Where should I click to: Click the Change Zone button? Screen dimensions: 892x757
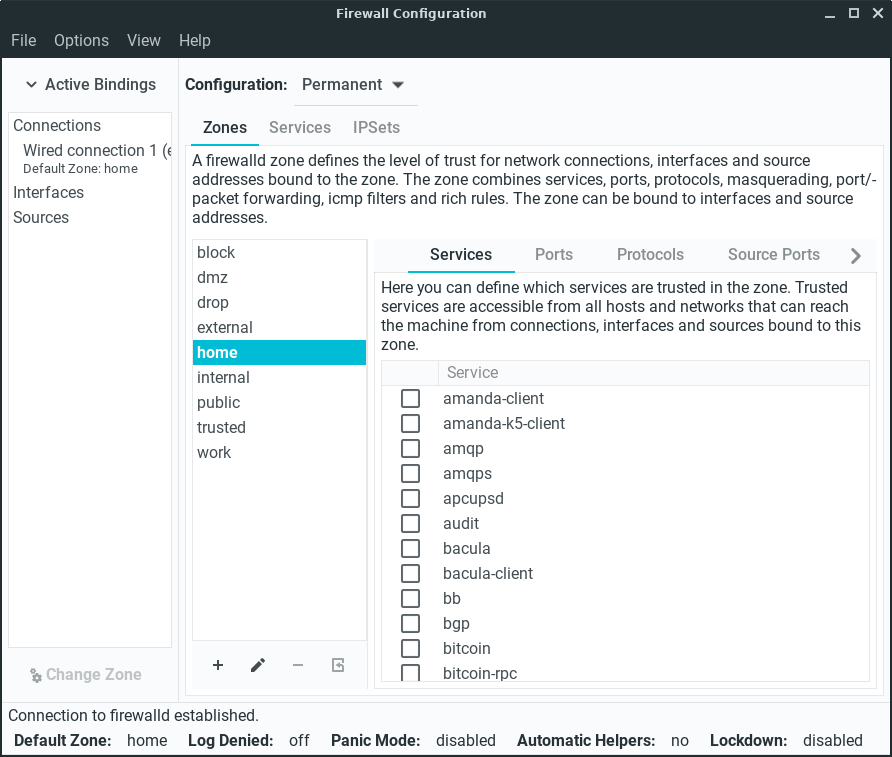point(85,675)
